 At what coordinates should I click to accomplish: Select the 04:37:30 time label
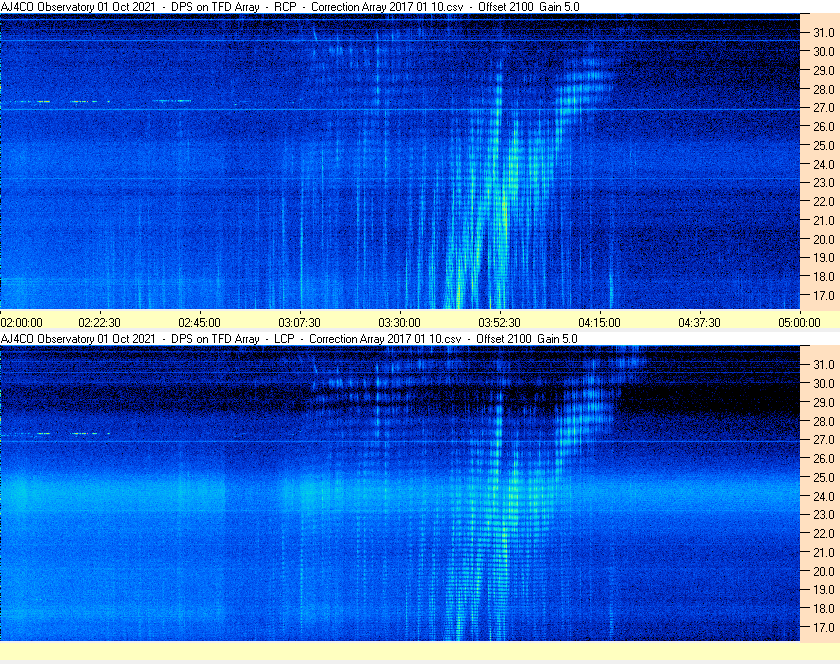(699, 323)
